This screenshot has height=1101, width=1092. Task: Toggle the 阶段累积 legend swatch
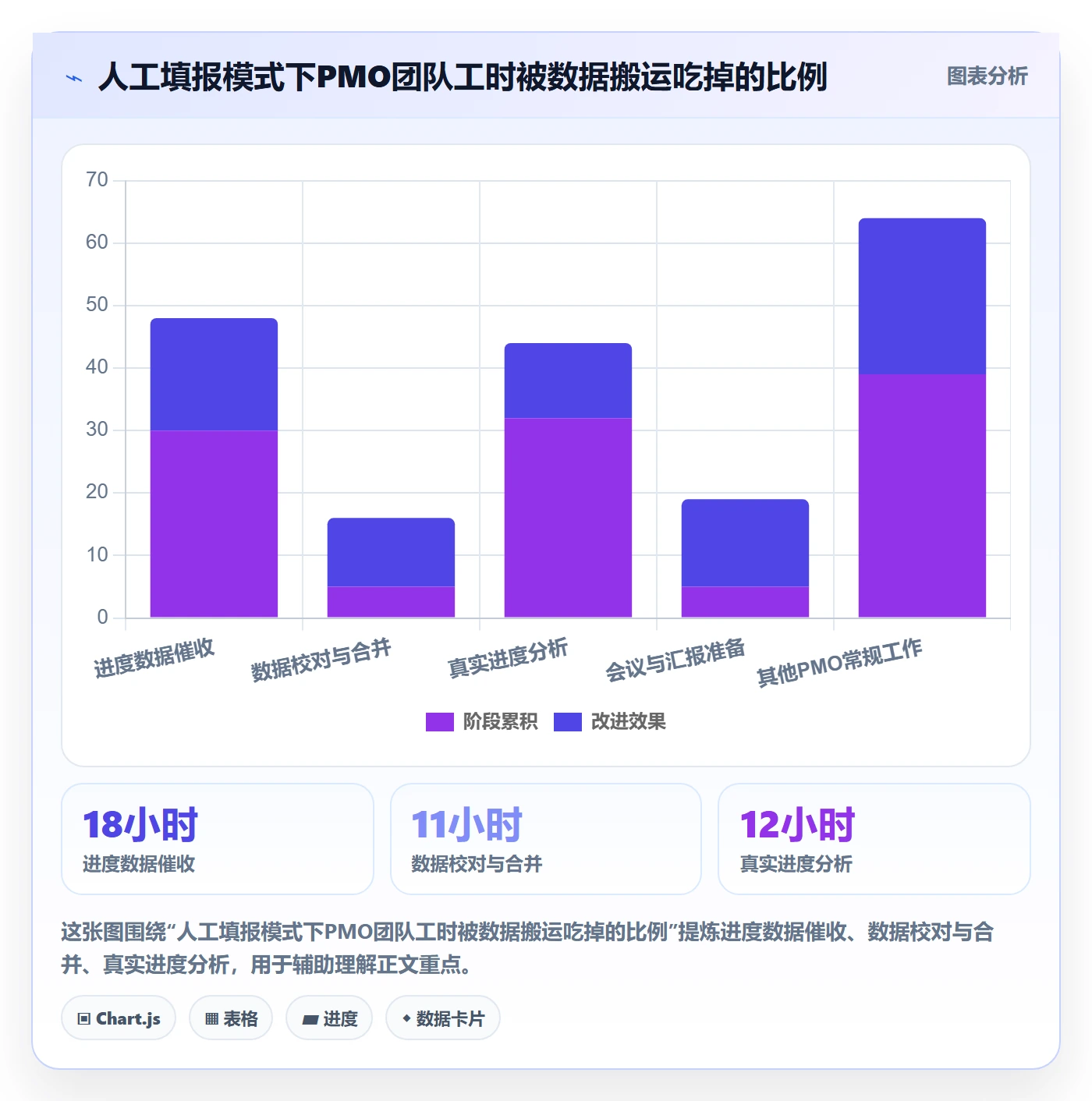pyautogui.click(x=439, y=722)
